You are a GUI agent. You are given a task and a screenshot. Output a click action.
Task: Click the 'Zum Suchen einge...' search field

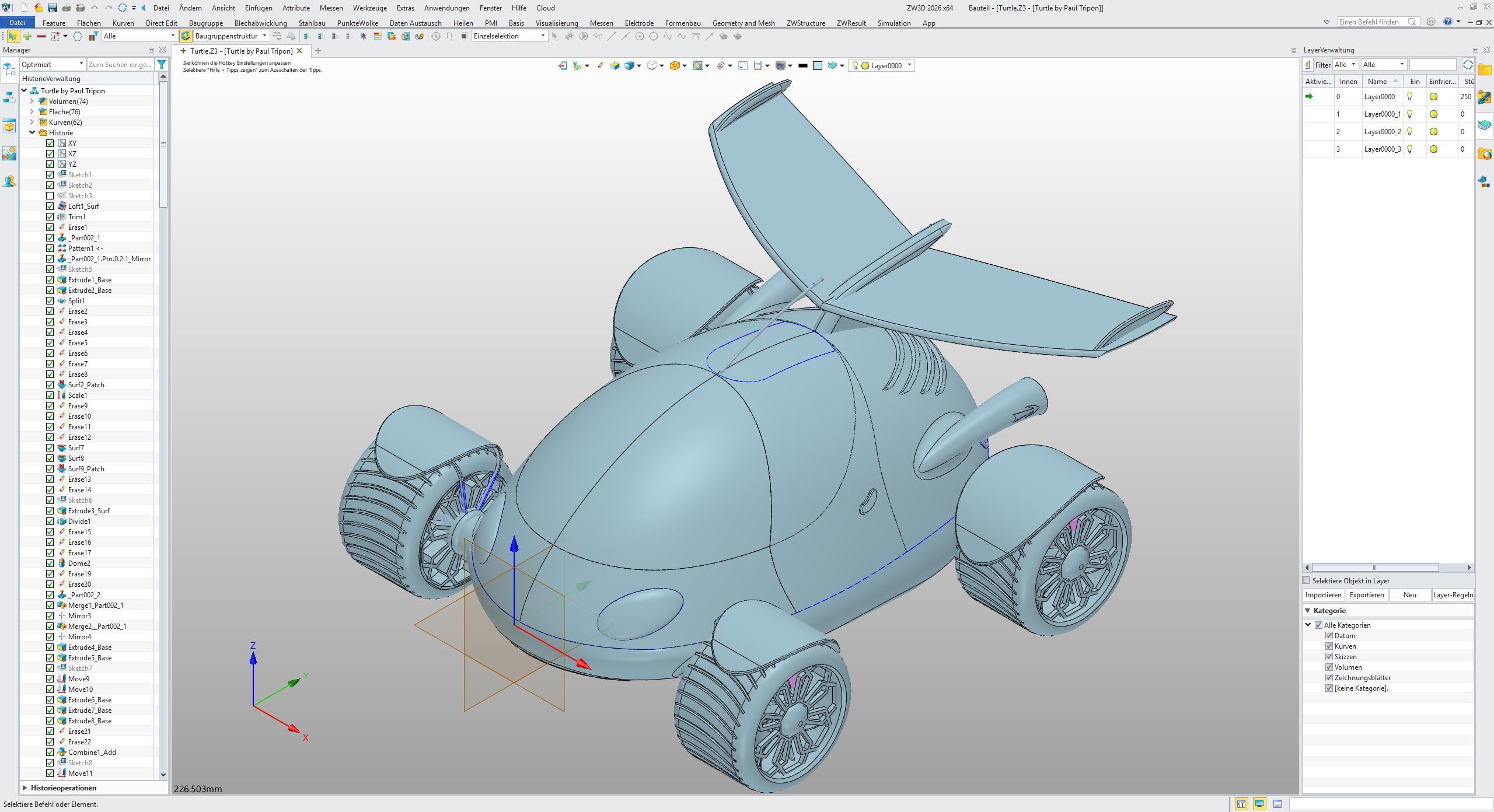pos(120,64)
